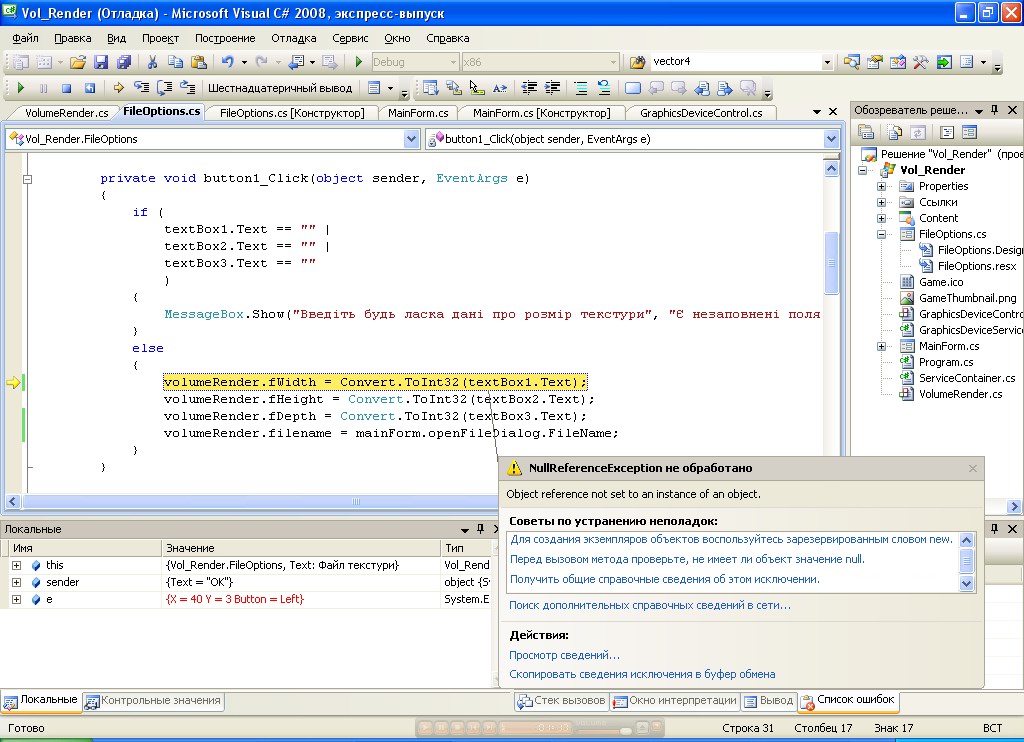Click the Просмотр сведений link
Image resolution: width=1024 pixels, height=742 pixels.
point(564,655)
